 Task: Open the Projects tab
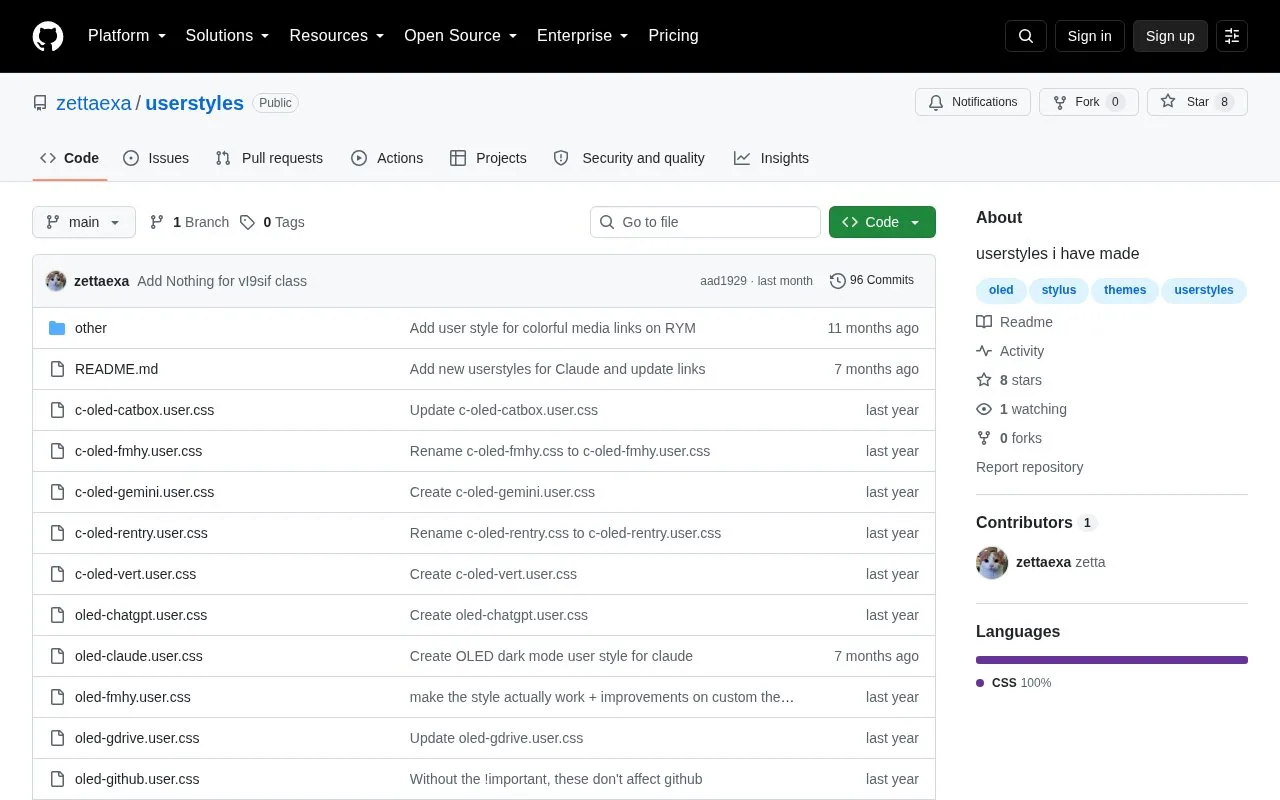(x=488, y=158)
